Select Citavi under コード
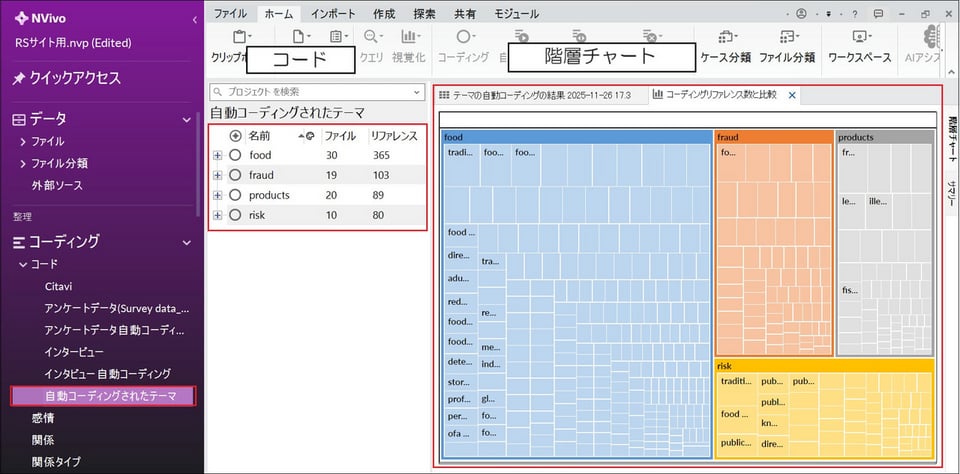960x474 pixels. coord(59,287)
